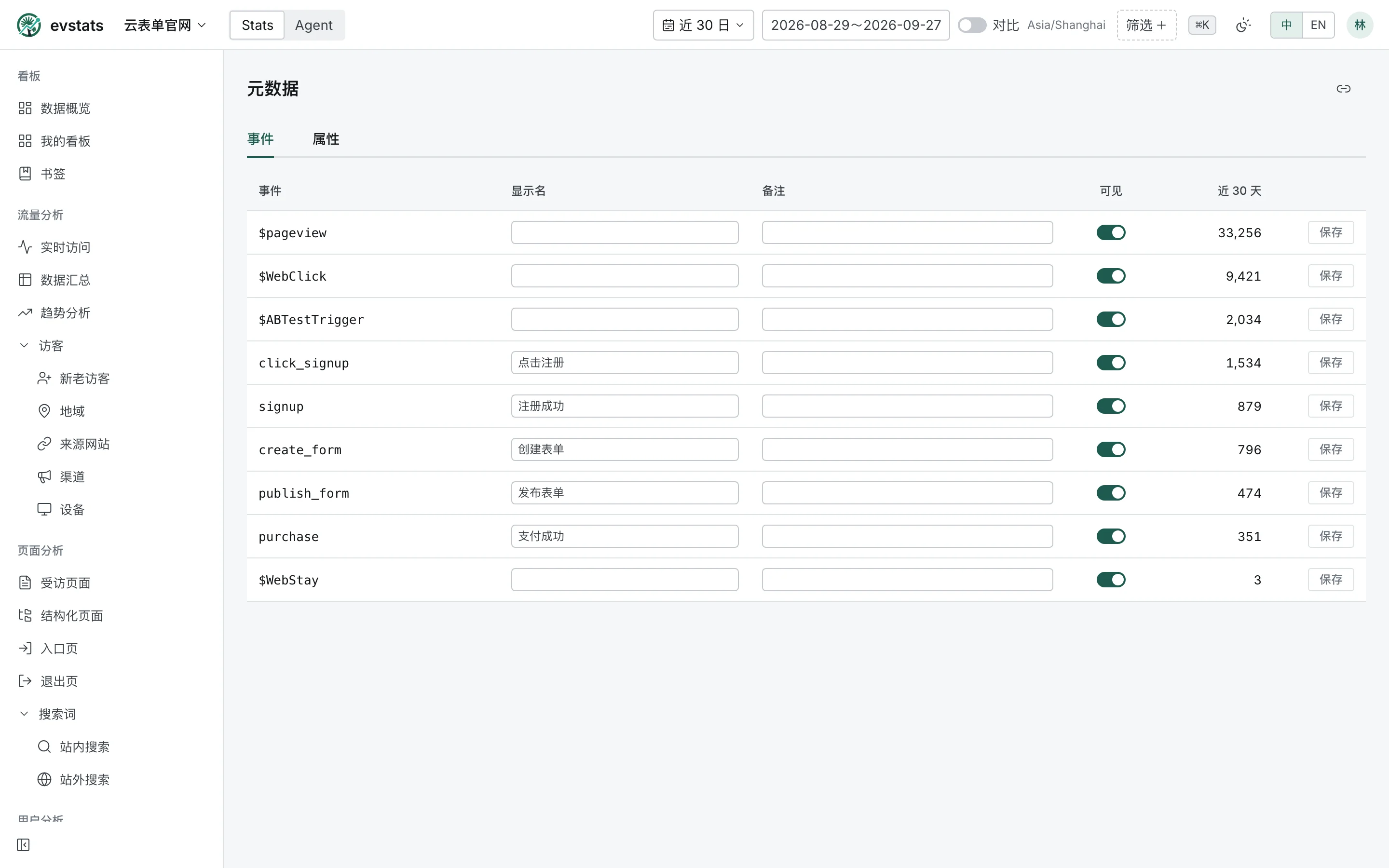Image resolution: width=1389 pixels, height=868 pixels.
Task: Toggle visibility for $WebStay event
Action: coord(1111,580)
